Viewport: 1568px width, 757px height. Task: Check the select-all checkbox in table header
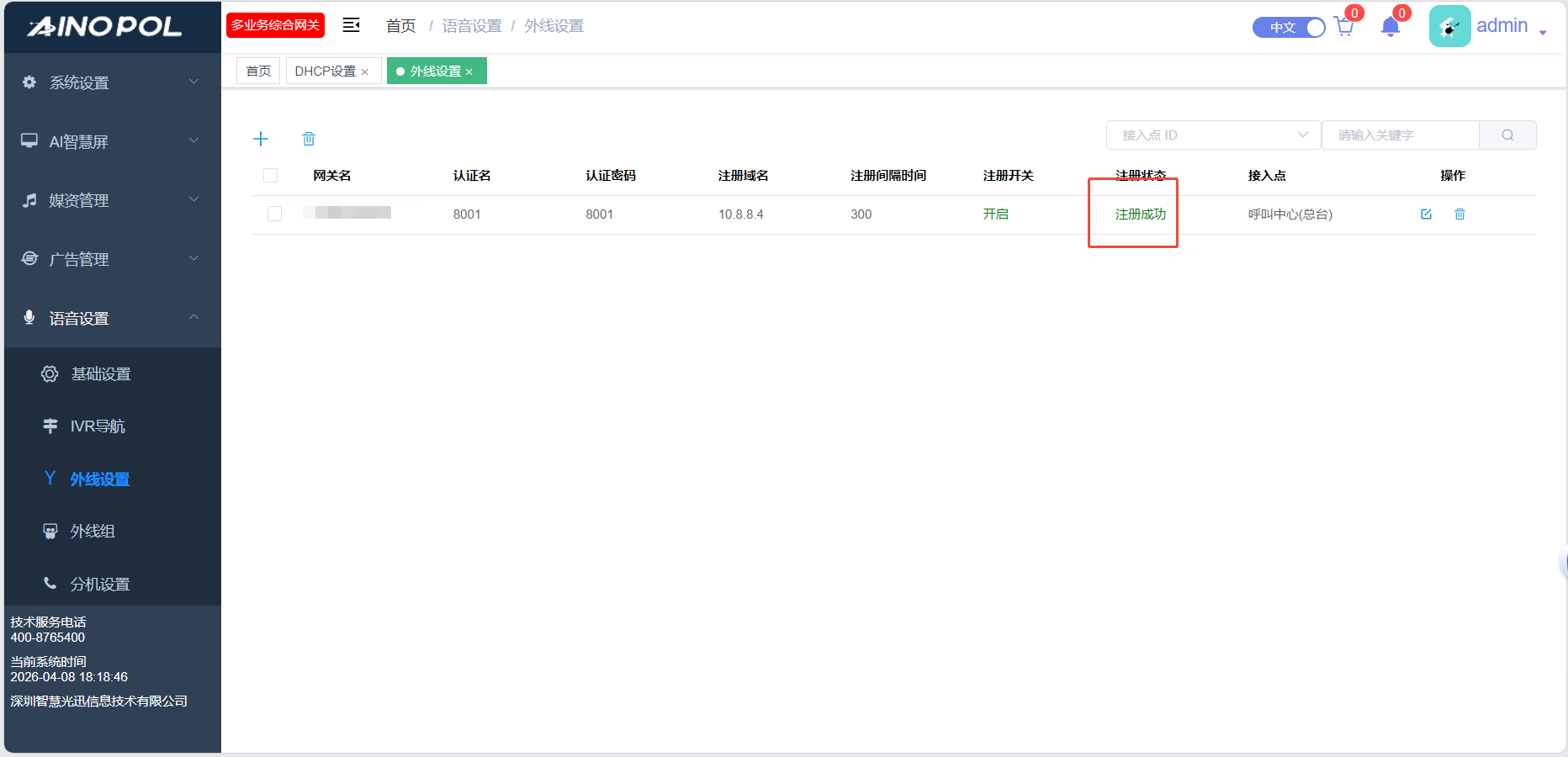[x=270, y=176]
